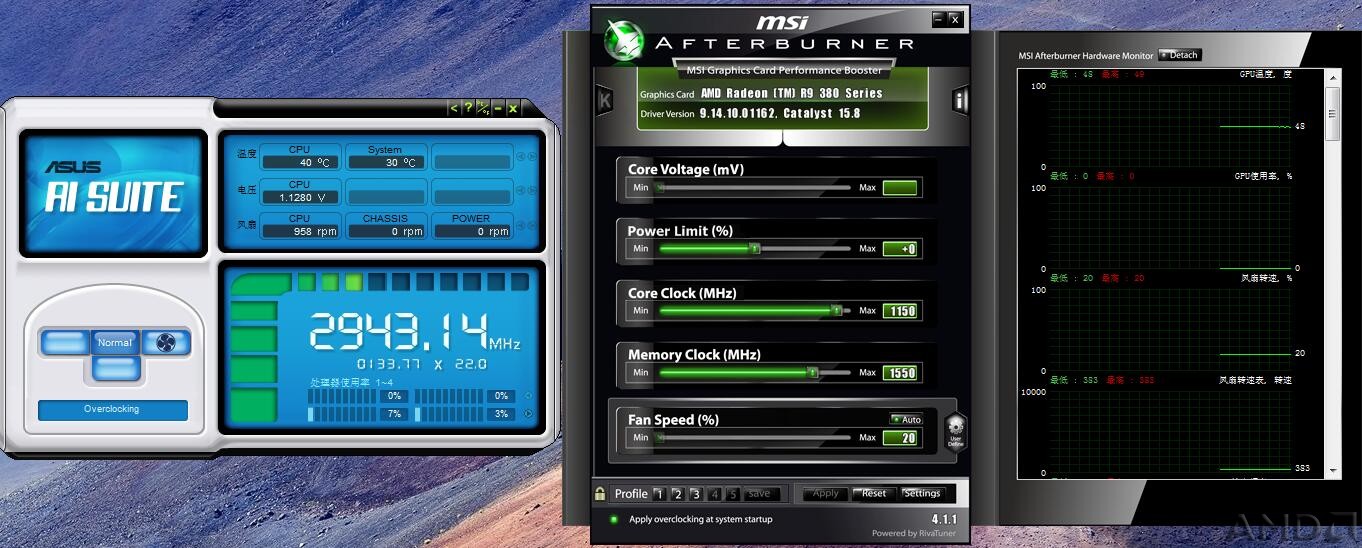Click the CPU voltage 1.1280 V readout
The image size is (1362, 548).
tap(299, 197)
